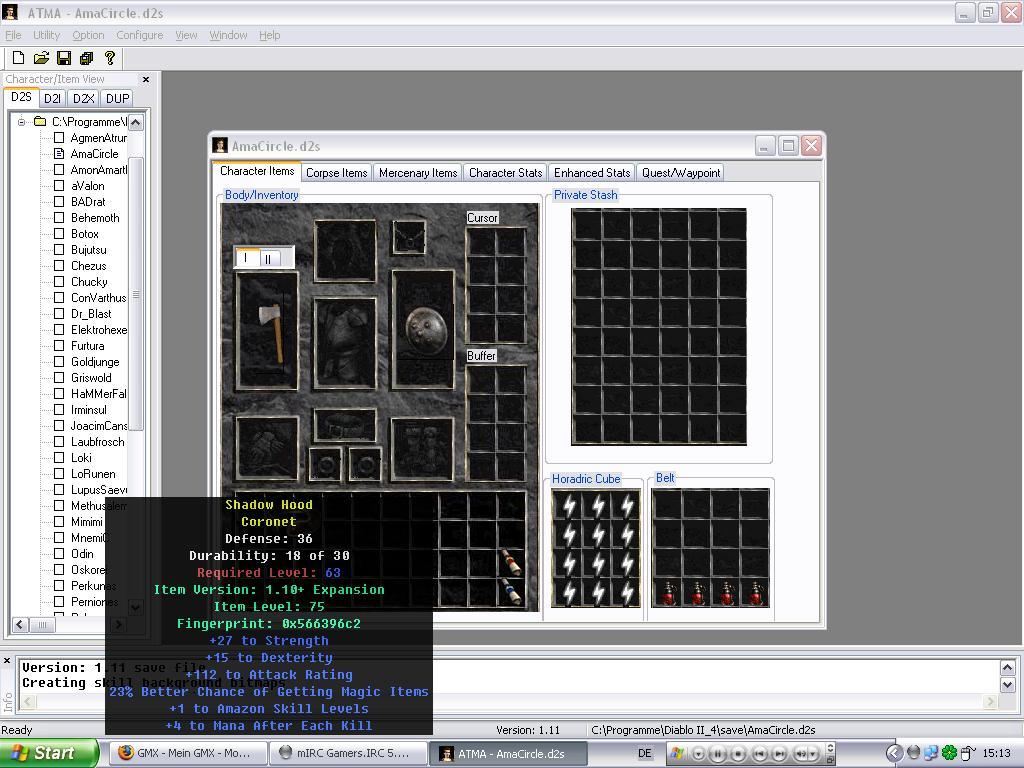Viewport: 1024px width, 768px height.
Task: Close the Info pane
Action: click(7, 661)
